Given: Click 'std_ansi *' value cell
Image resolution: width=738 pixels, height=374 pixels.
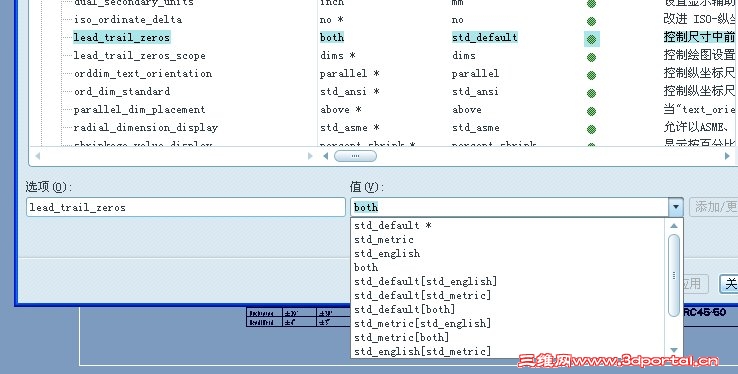Looking at the screenshot, I should coord(349,92).
